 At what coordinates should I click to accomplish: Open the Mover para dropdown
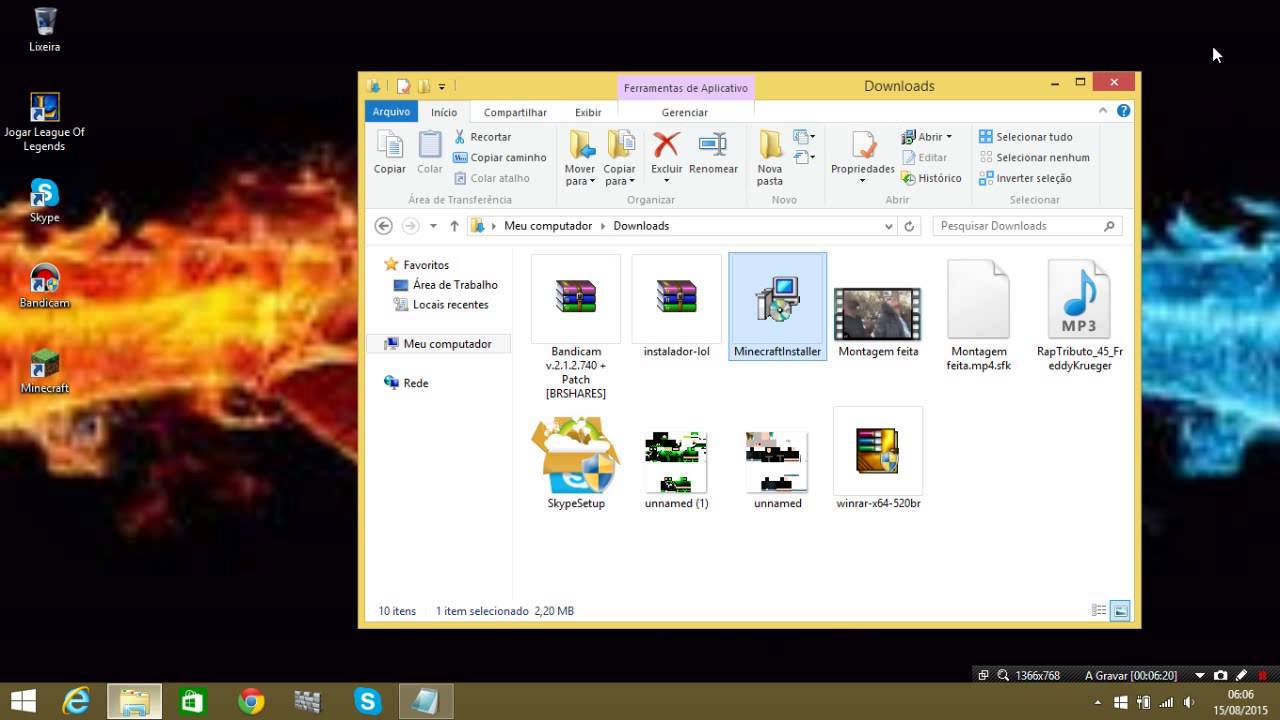point(580,175)
